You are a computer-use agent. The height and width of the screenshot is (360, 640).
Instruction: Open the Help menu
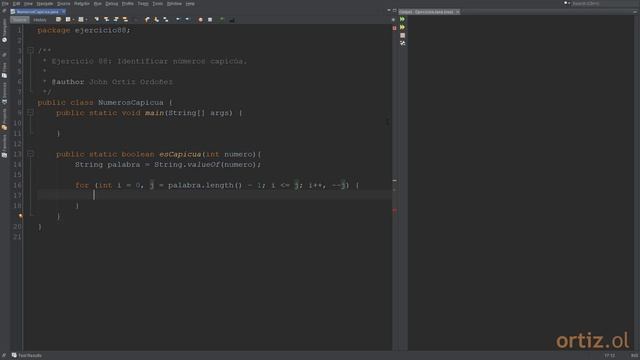[x=190, y=4]
